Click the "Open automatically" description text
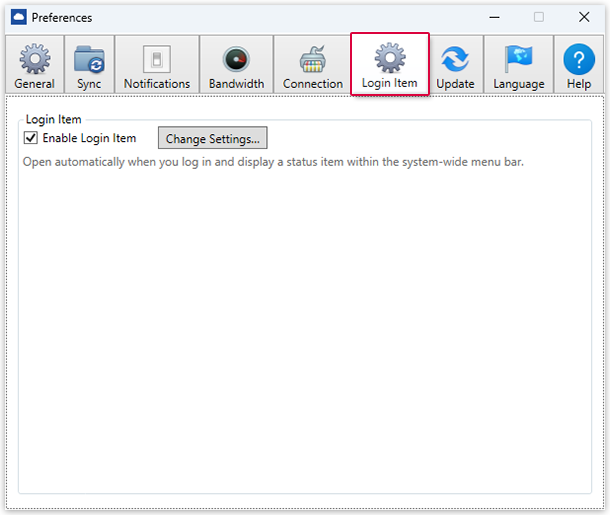Screen dimensions: 610x515 pyautogui.click(x=272, y=161)
